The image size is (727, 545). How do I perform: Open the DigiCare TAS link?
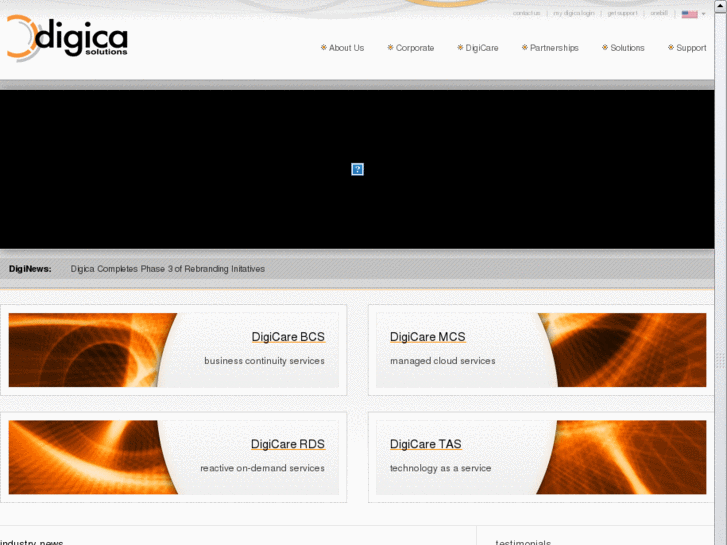426,444
